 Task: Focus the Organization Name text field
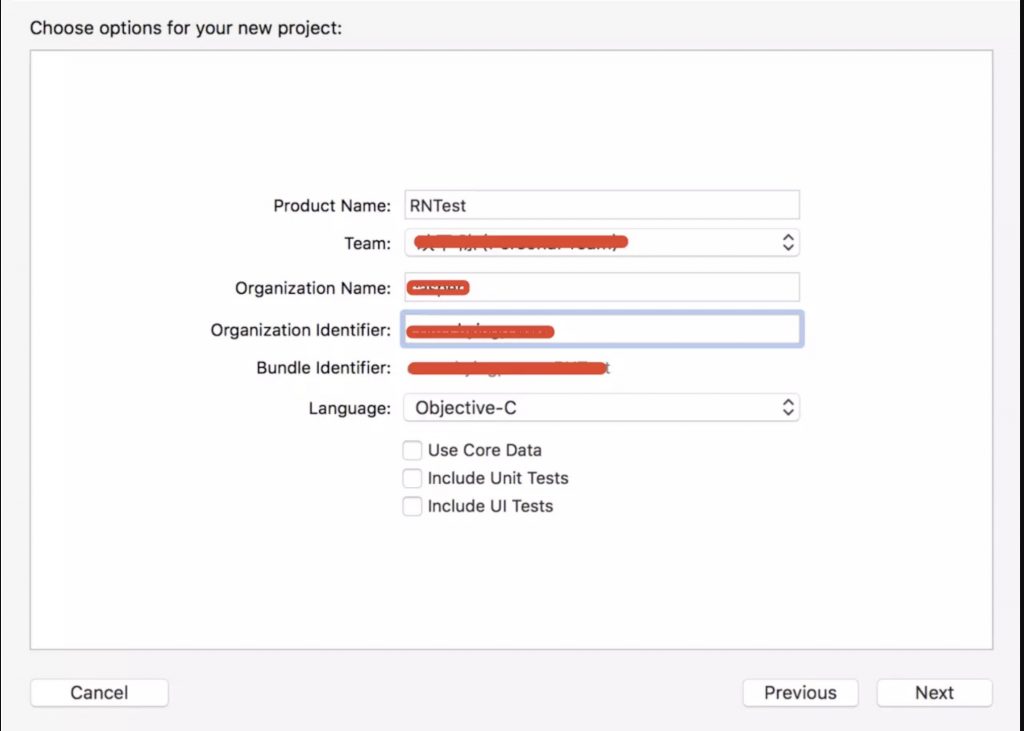[601, 287]
